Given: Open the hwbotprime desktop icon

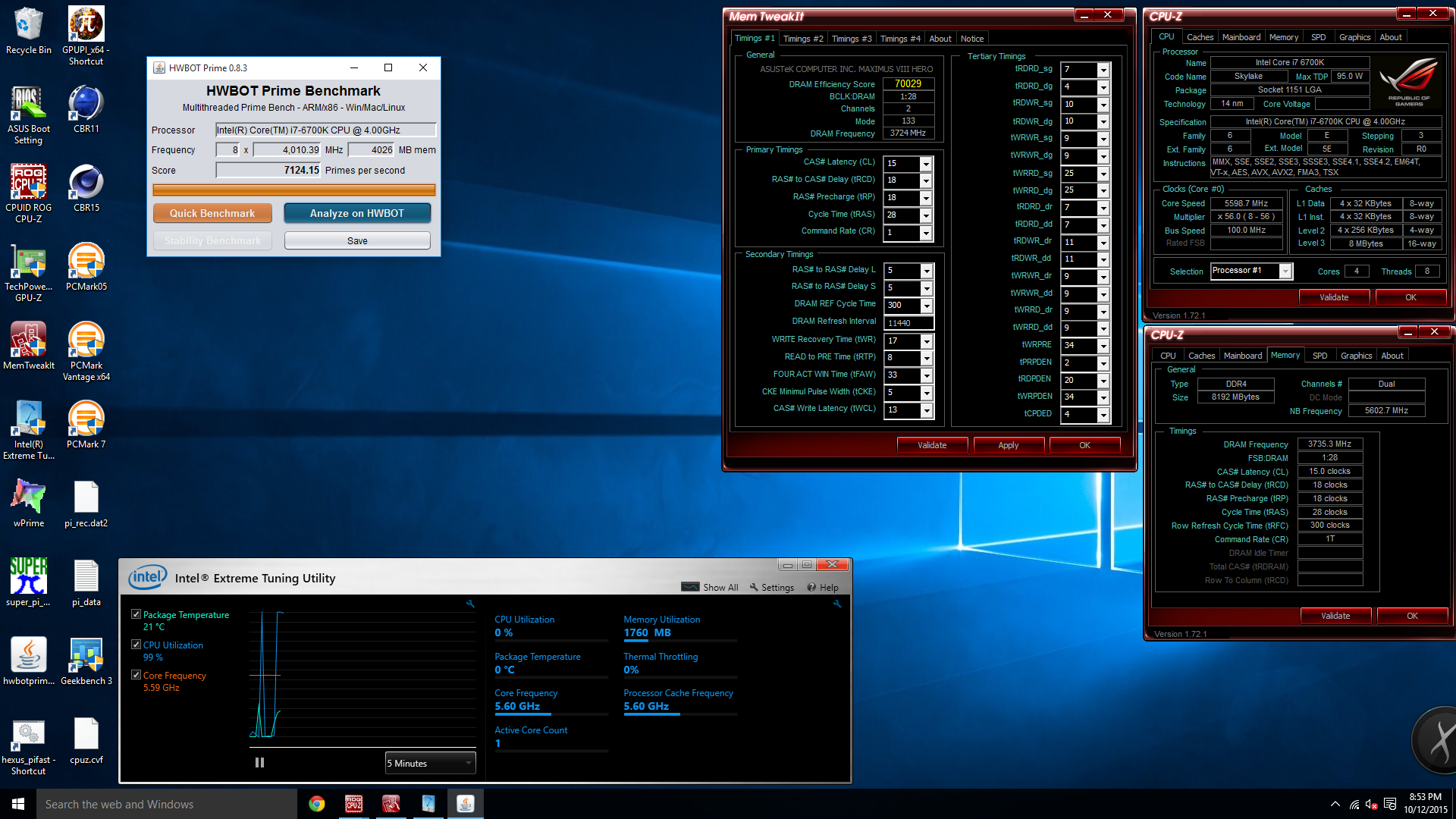Looking at the screenshot, I should (28, 661).
